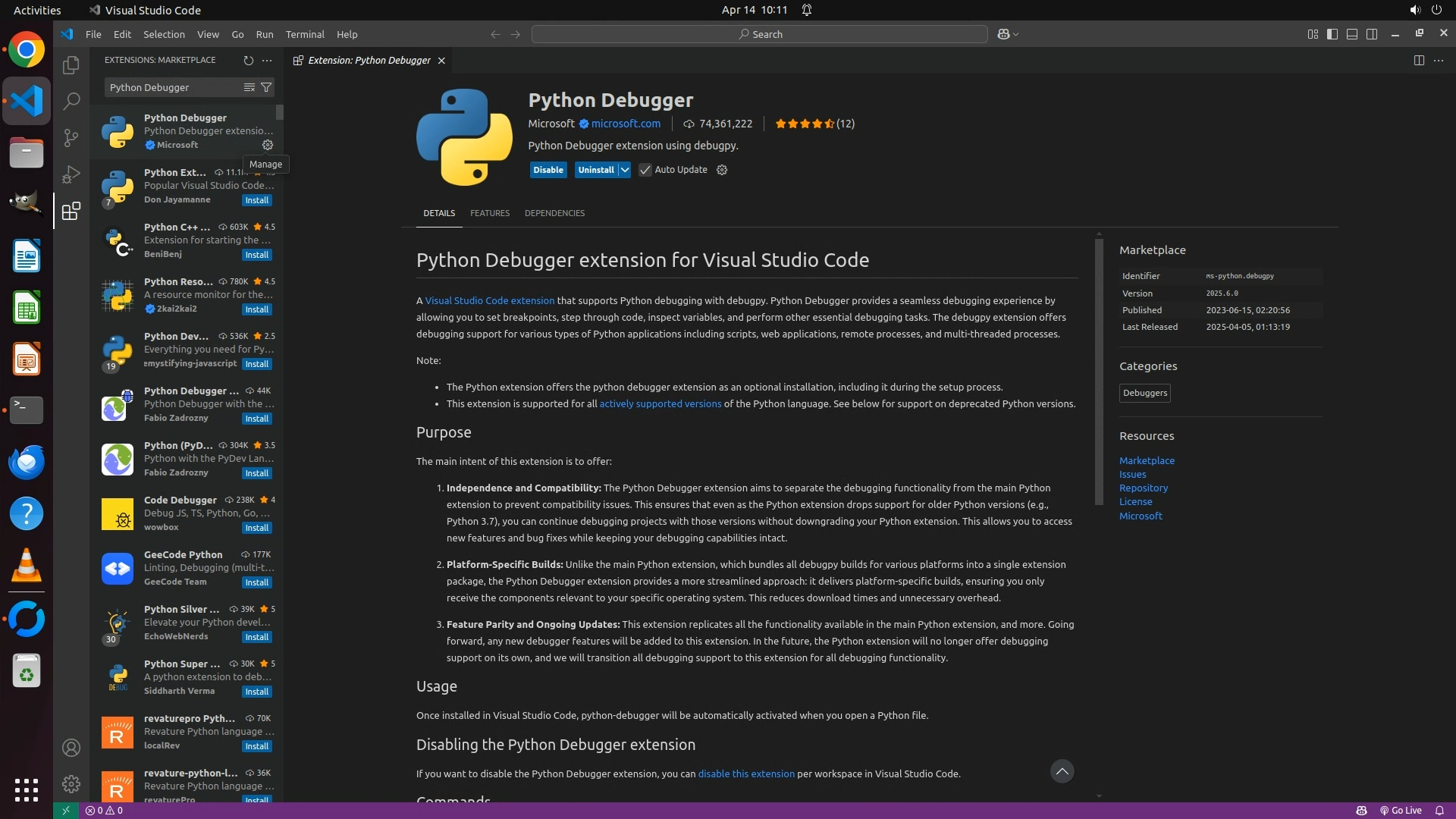
Task: Open Views and More Actions ellipsis menu
Action: [267, 60]
